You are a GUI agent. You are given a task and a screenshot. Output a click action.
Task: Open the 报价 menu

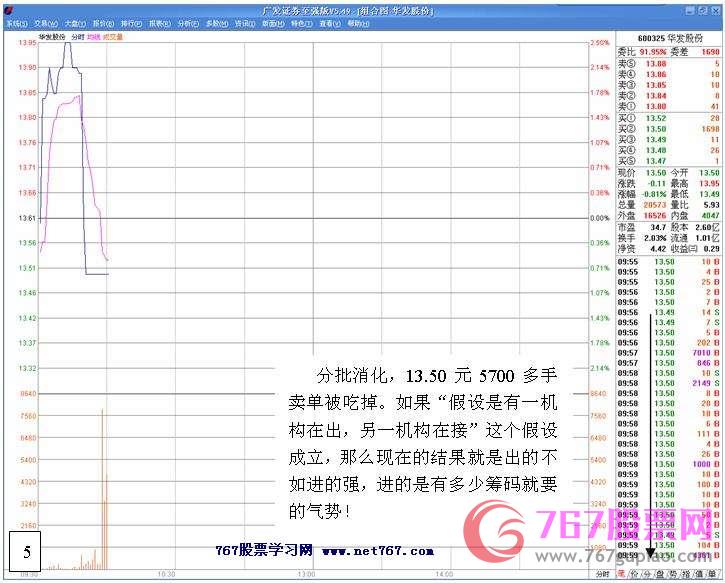click(x=104, y=24)
